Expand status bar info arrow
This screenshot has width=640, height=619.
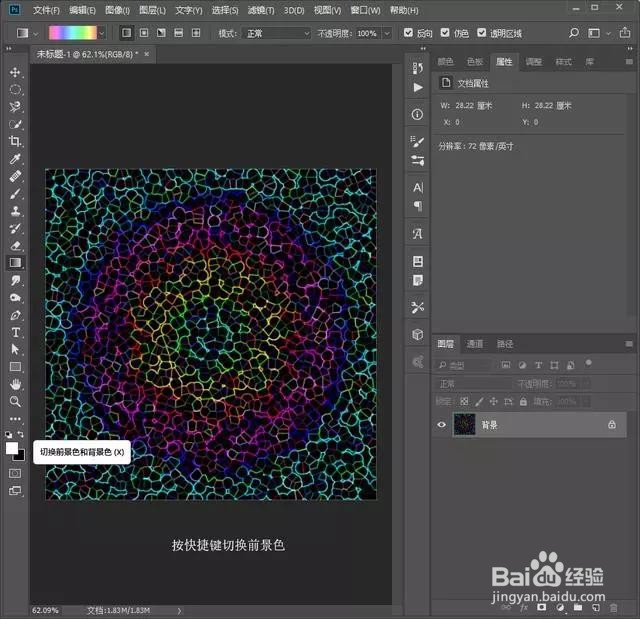(x=179, y=611)
